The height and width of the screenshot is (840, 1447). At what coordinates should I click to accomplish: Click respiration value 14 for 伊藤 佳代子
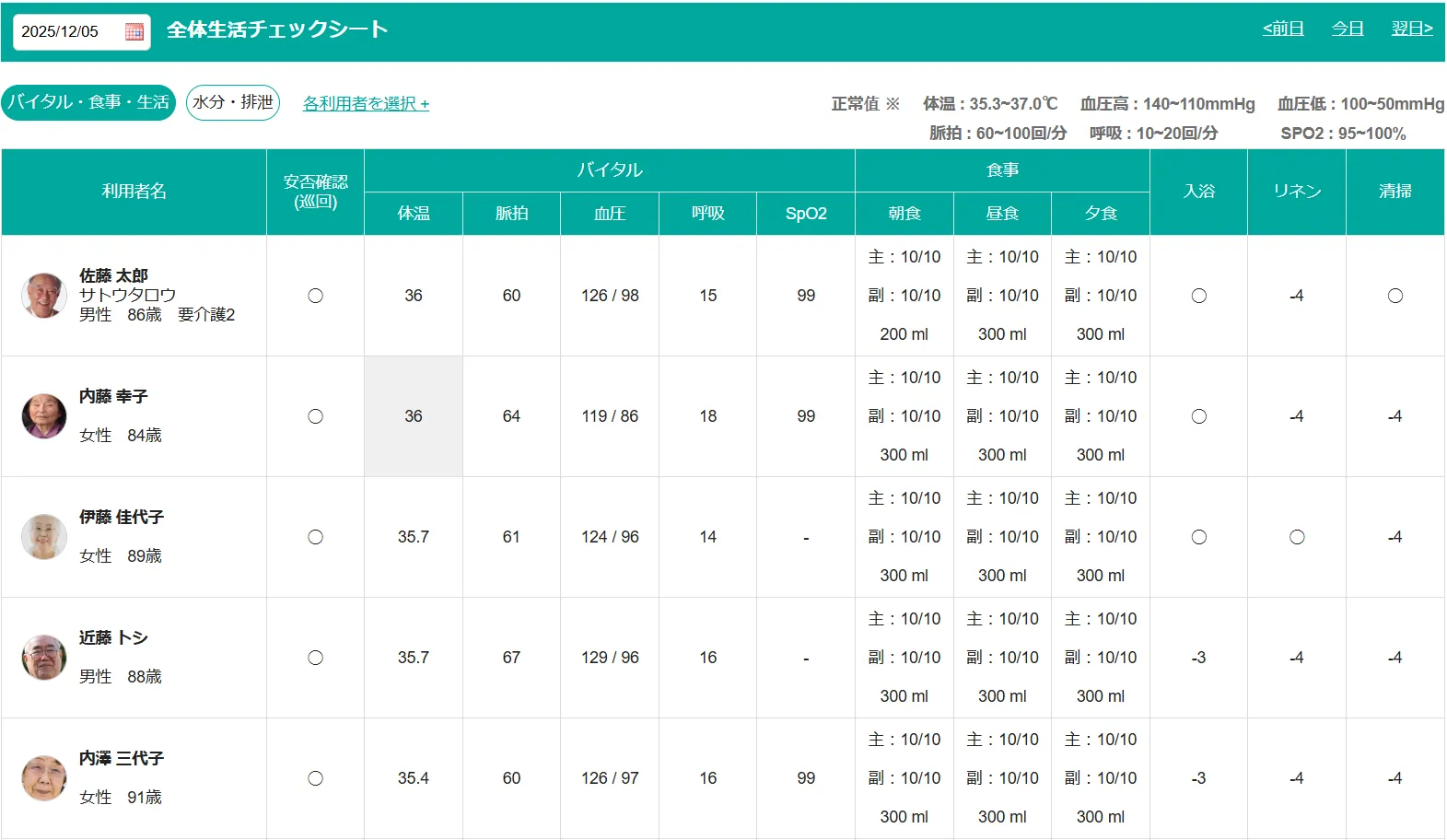tap(707, 537)
